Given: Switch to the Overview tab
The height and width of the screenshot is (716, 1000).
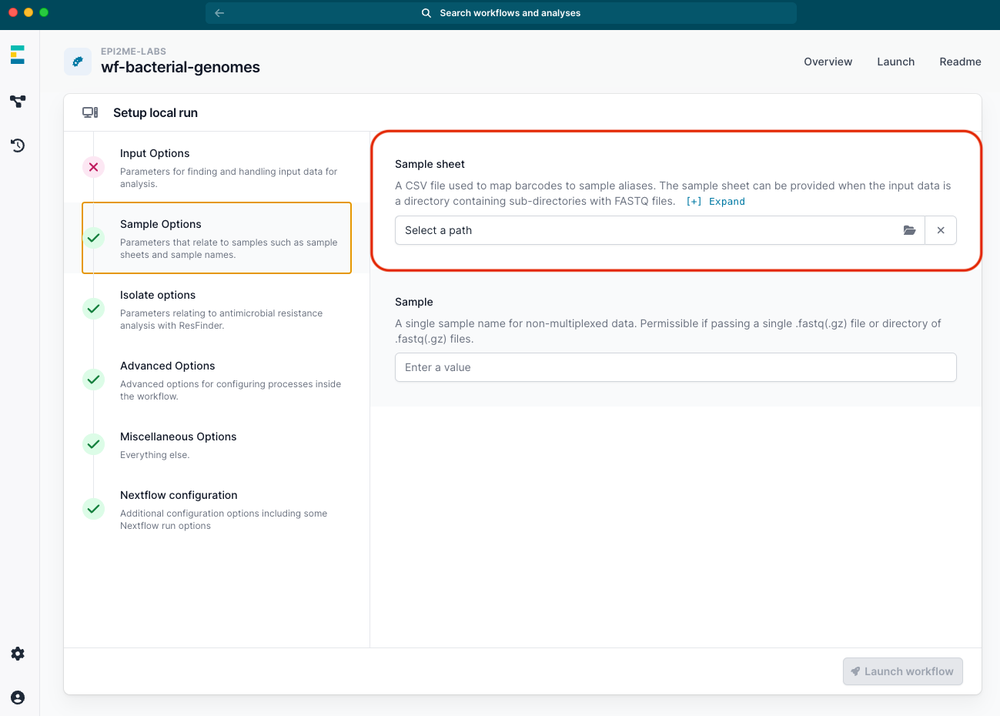Looking at the screenshot, I should (828, 62).
